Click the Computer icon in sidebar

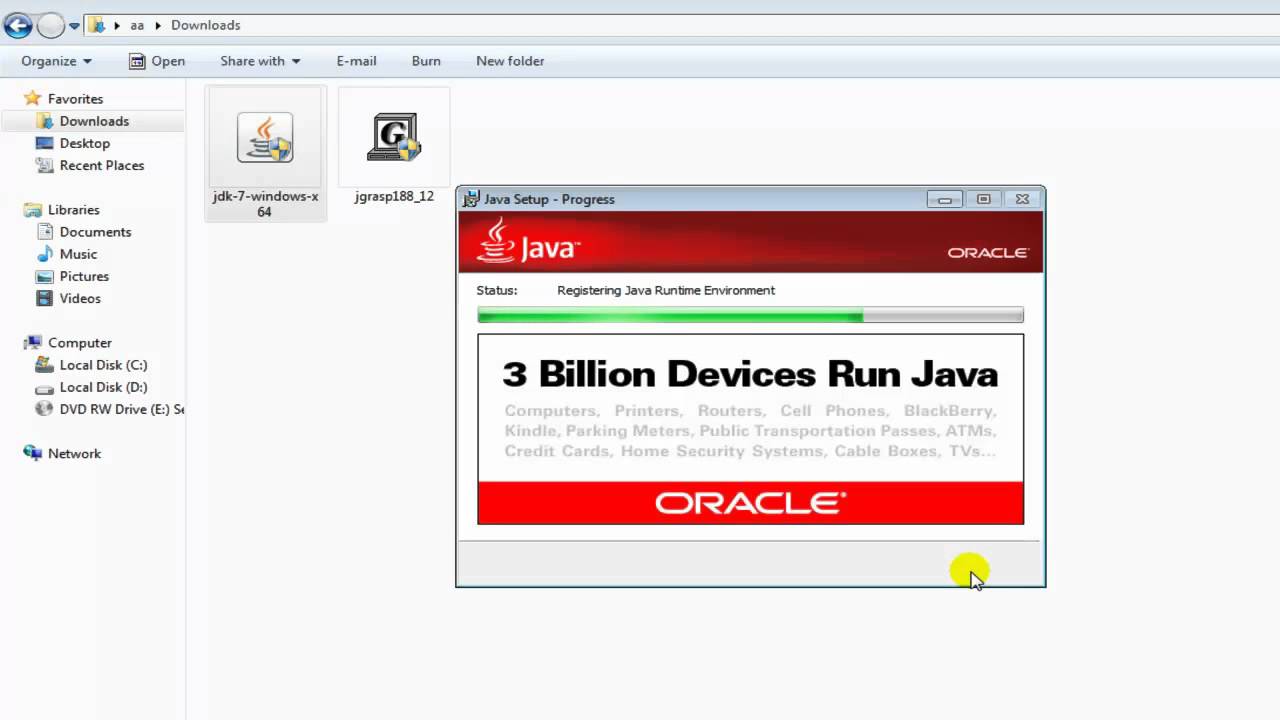click(33, 343)
